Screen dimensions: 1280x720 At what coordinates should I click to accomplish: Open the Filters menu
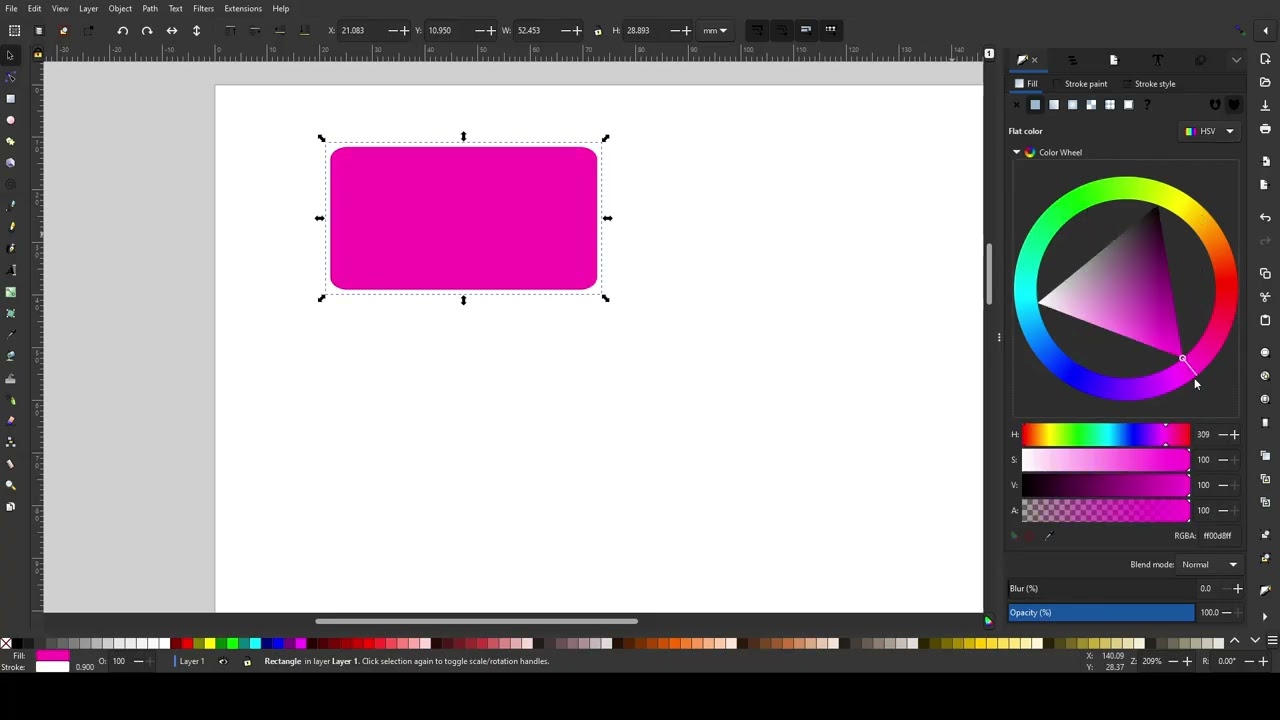click(203, 8)
